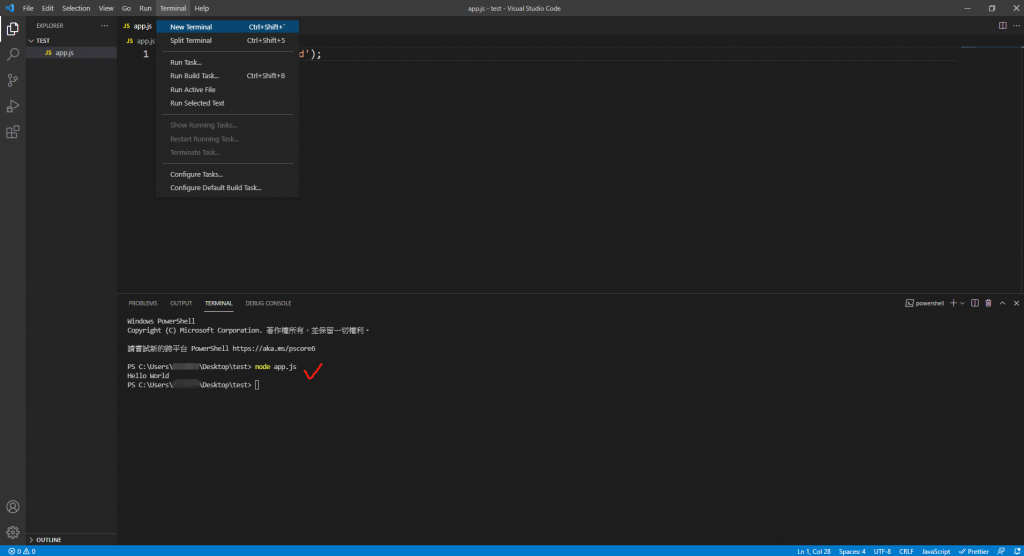Click Prettier status bar entry
Image resolution: width=1024 pixels, height=556 pixels.
pos(974,551)
